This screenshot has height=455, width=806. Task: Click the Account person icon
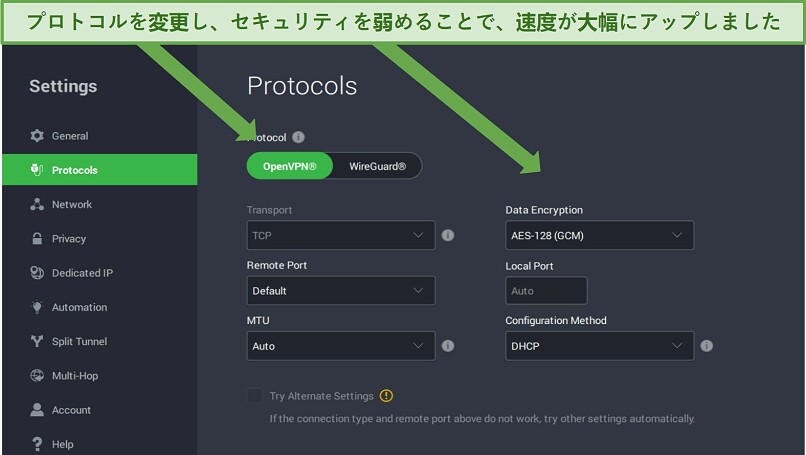coord(37,410)
